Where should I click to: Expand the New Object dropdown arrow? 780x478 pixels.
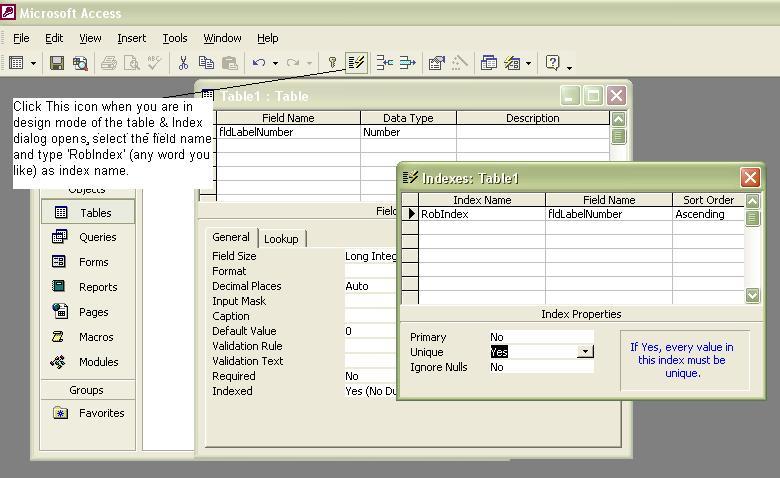pos(529,63)
